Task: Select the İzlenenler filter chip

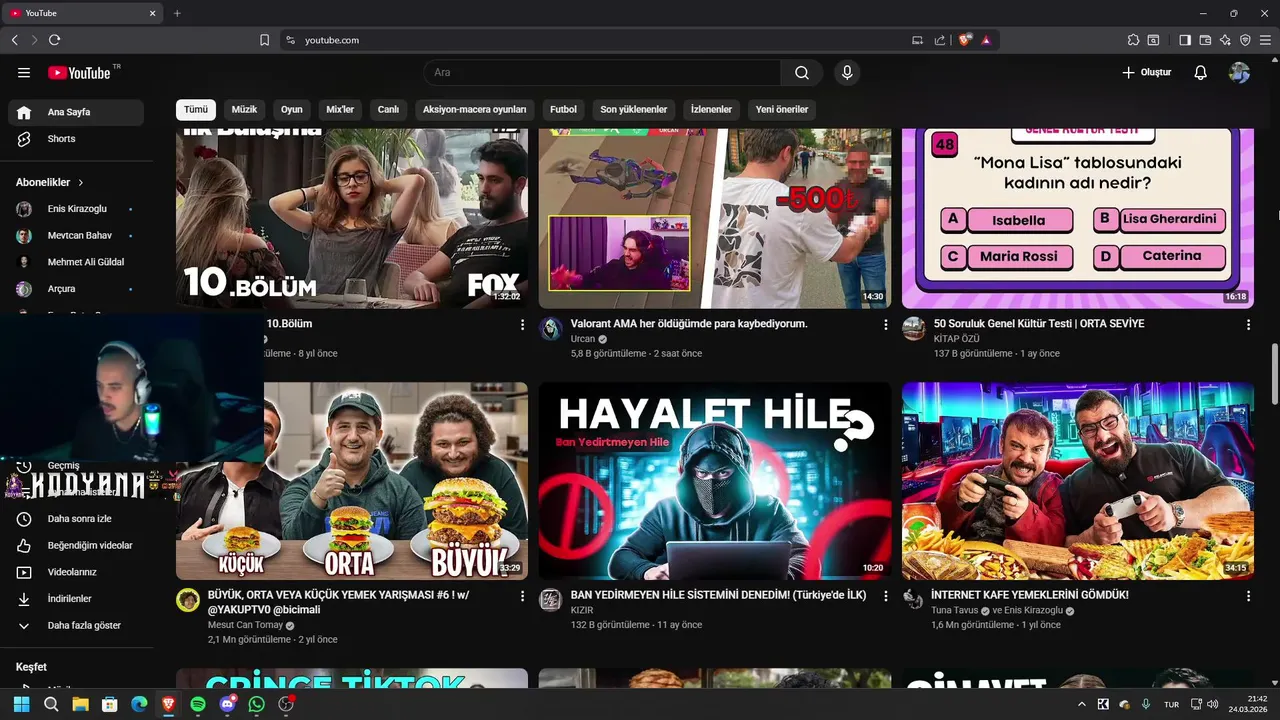Action: 712,109
